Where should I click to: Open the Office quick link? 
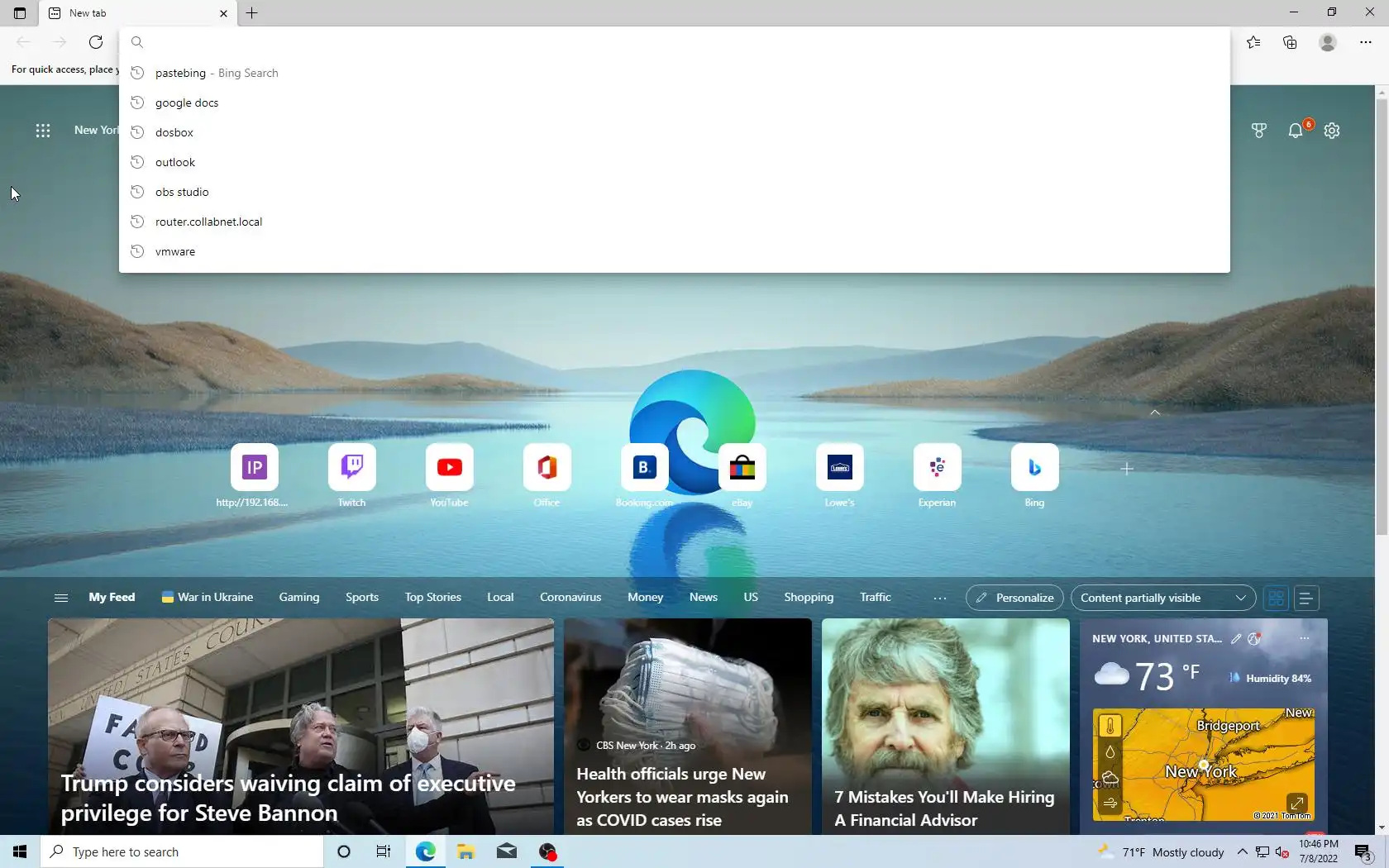coord(547,467)
